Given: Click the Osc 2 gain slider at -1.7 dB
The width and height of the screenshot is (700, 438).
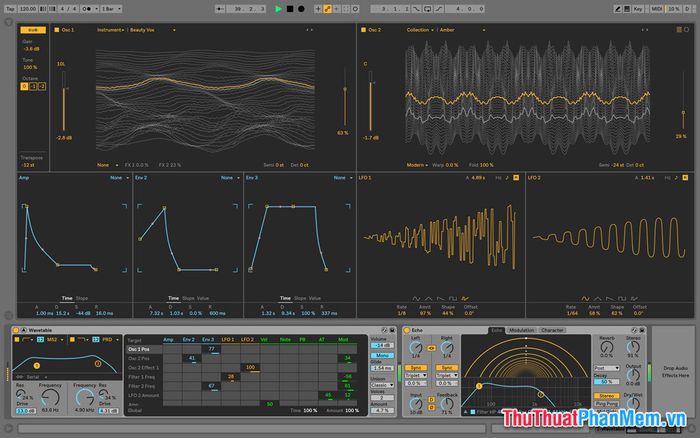Looking at the screenshot, I should 371,103.
